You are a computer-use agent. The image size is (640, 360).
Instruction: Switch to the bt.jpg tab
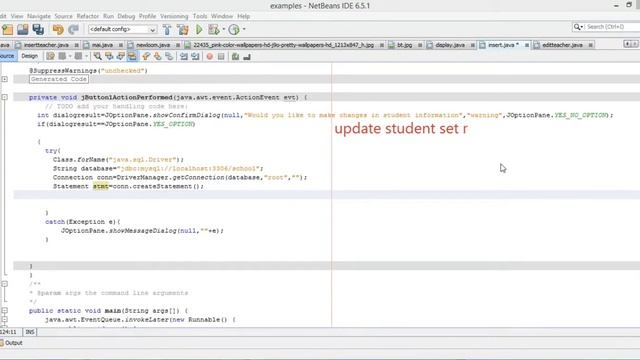click(x=404, y=45)
